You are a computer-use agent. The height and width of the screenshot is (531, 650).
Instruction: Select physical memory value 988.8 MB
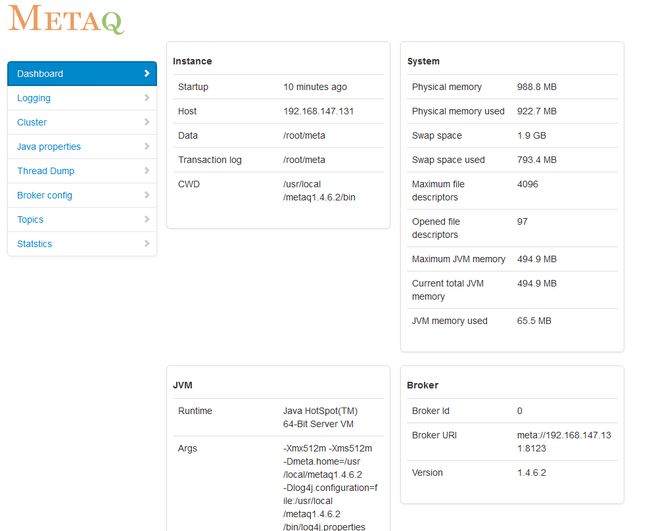[537, 87]
